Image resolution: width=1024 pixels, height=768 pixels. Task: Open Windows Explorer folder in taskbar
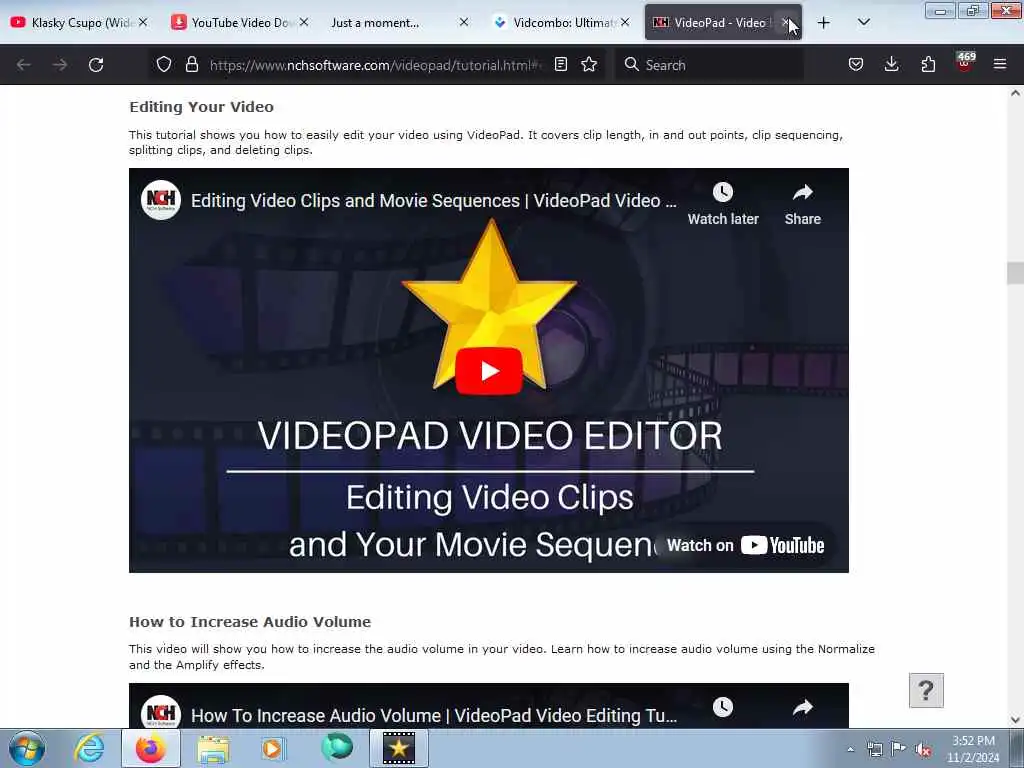click(213, 748)
